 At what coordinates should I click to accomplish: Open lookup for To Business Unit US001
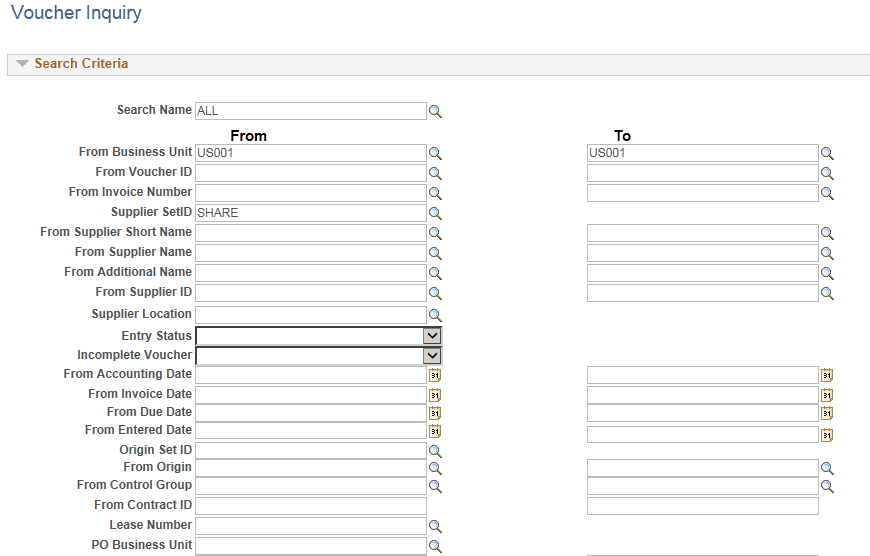pos(827,154)
